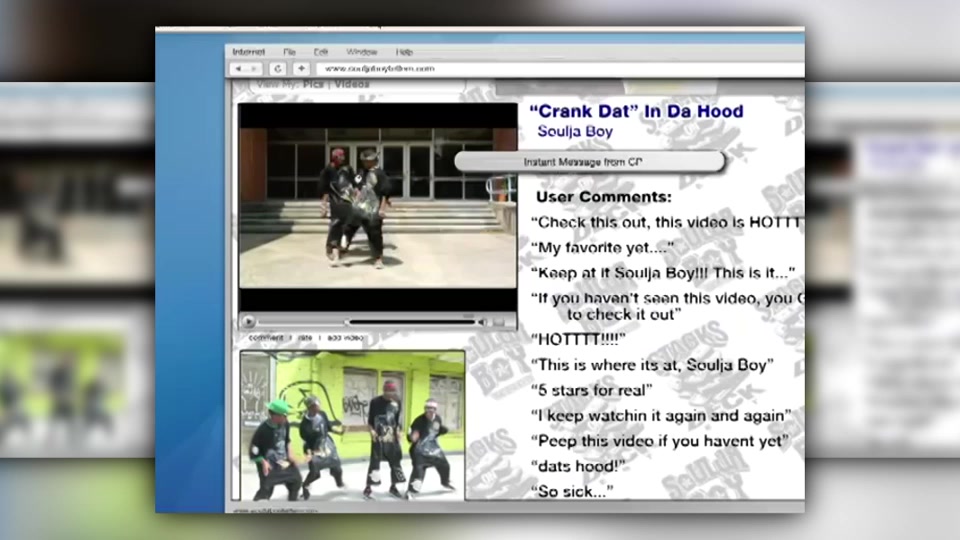
Task: Open the Instant Message from CP notification
Action: pos(590,162)
